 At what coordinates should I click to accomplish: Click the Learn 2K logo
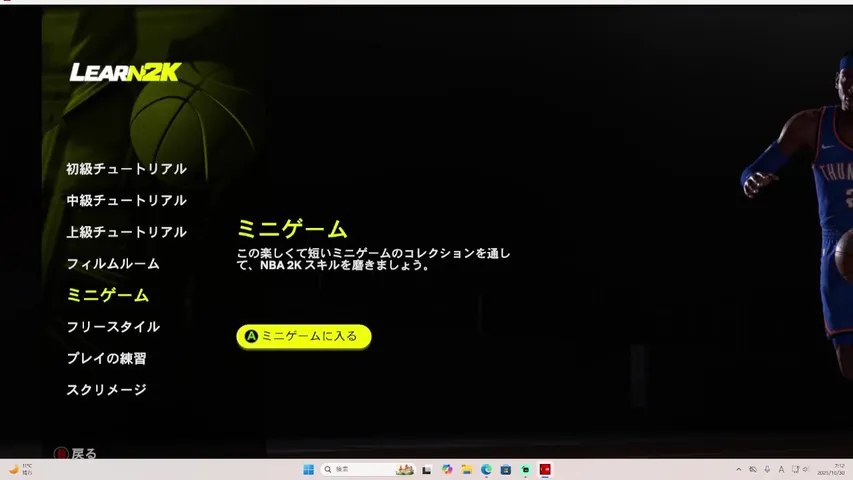125,72
